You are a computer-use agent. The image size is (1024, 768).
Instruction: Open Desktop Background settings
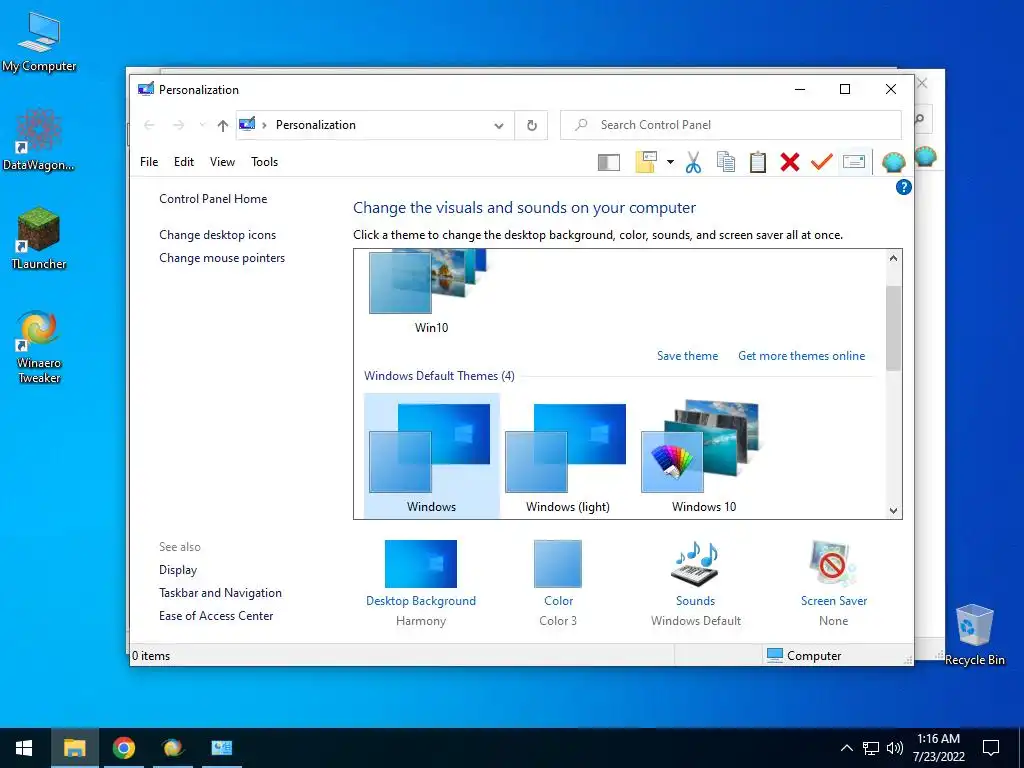421,583
